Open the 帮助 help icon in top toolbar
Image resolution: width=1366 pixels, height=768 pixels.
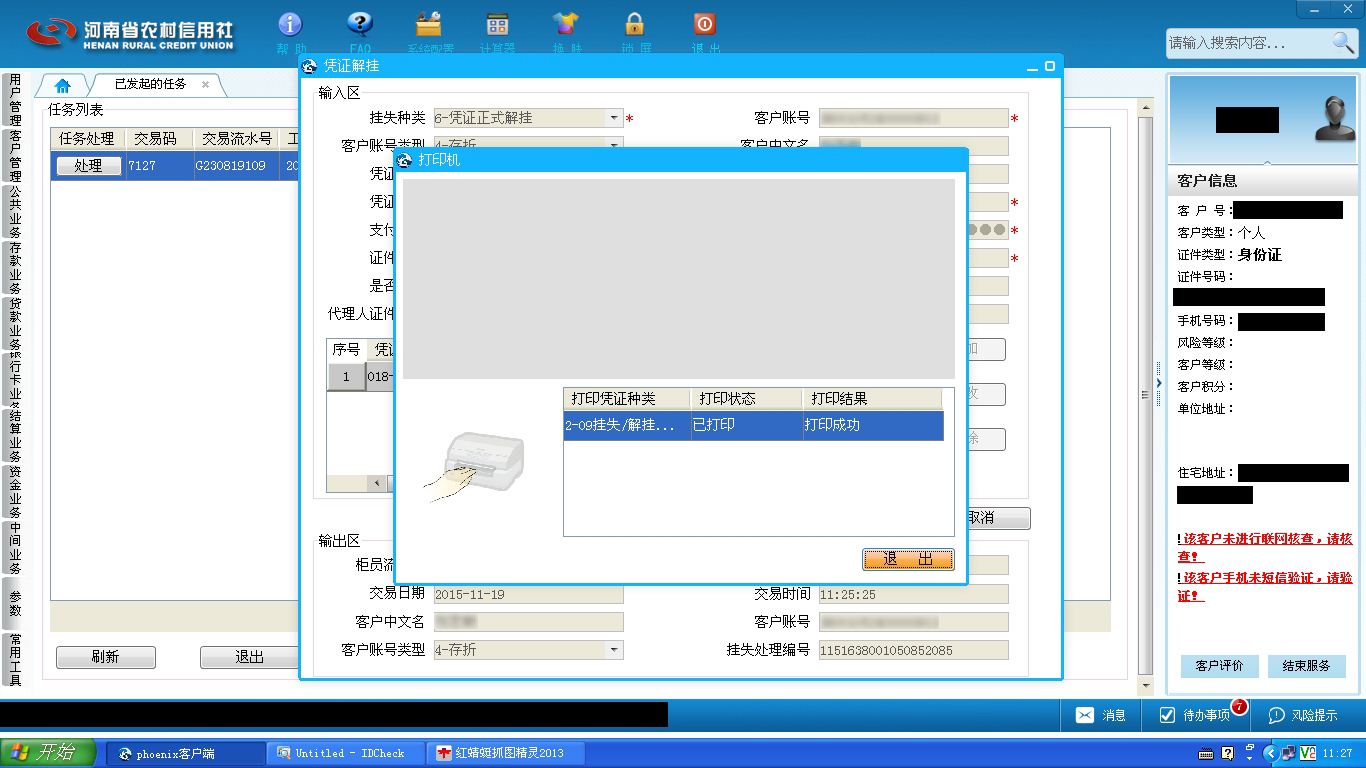pos(290,24)
